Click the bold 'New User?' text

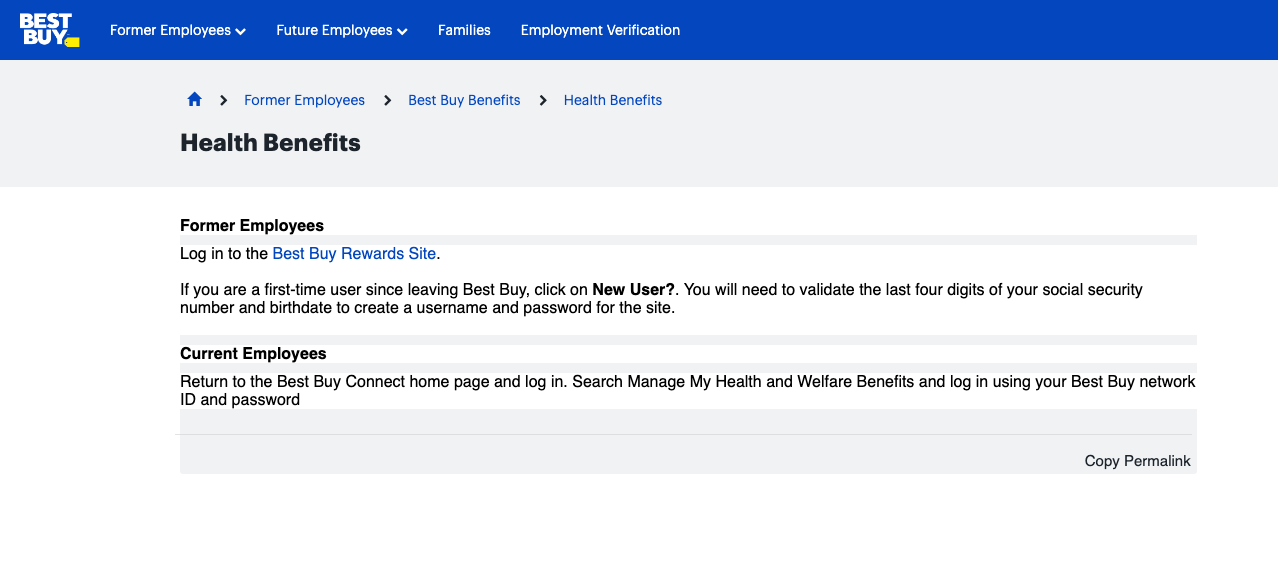point(634,289)
